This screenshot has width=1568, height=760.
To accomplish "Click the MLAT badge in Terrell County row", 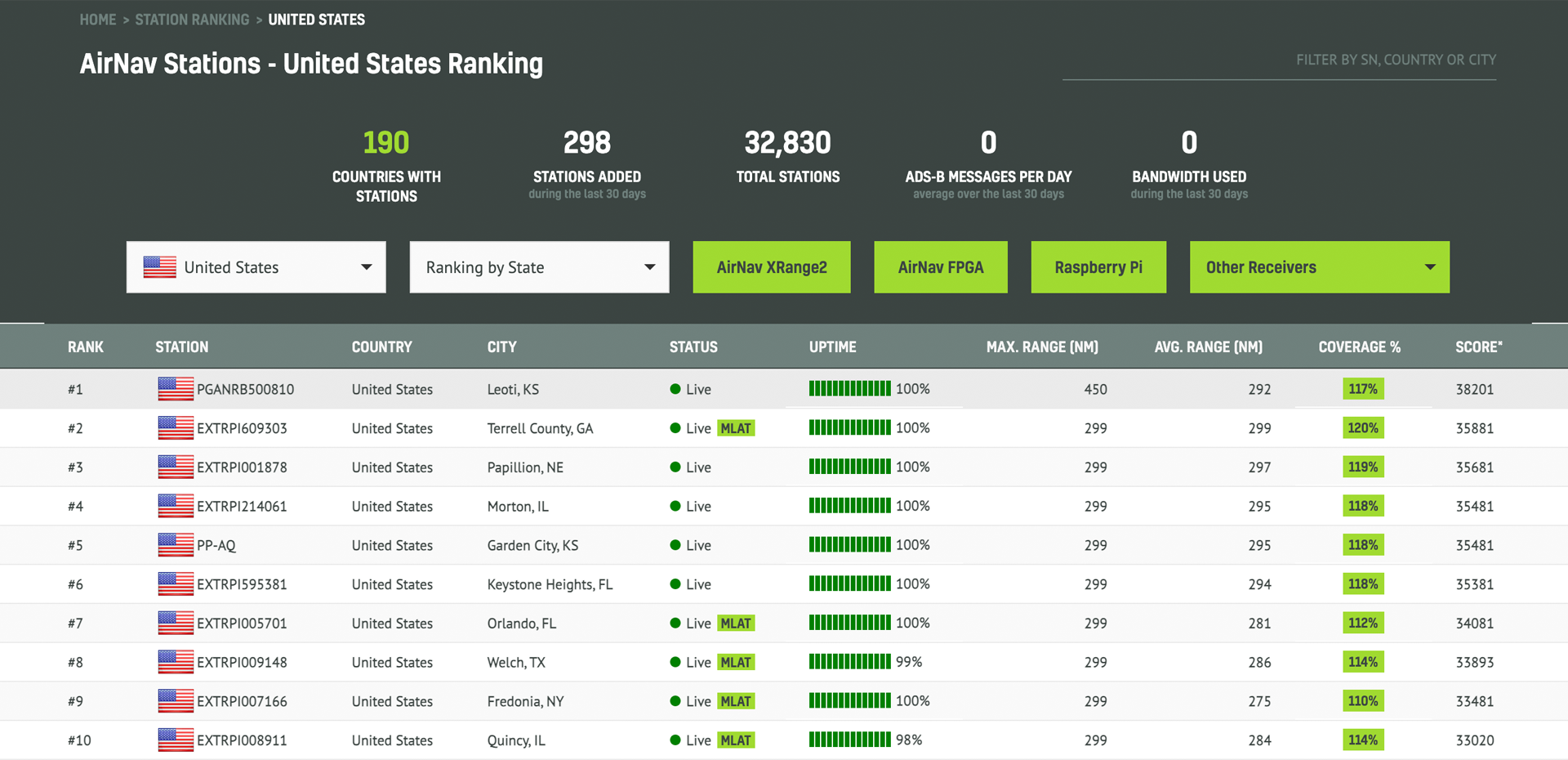I will (735, 428).
